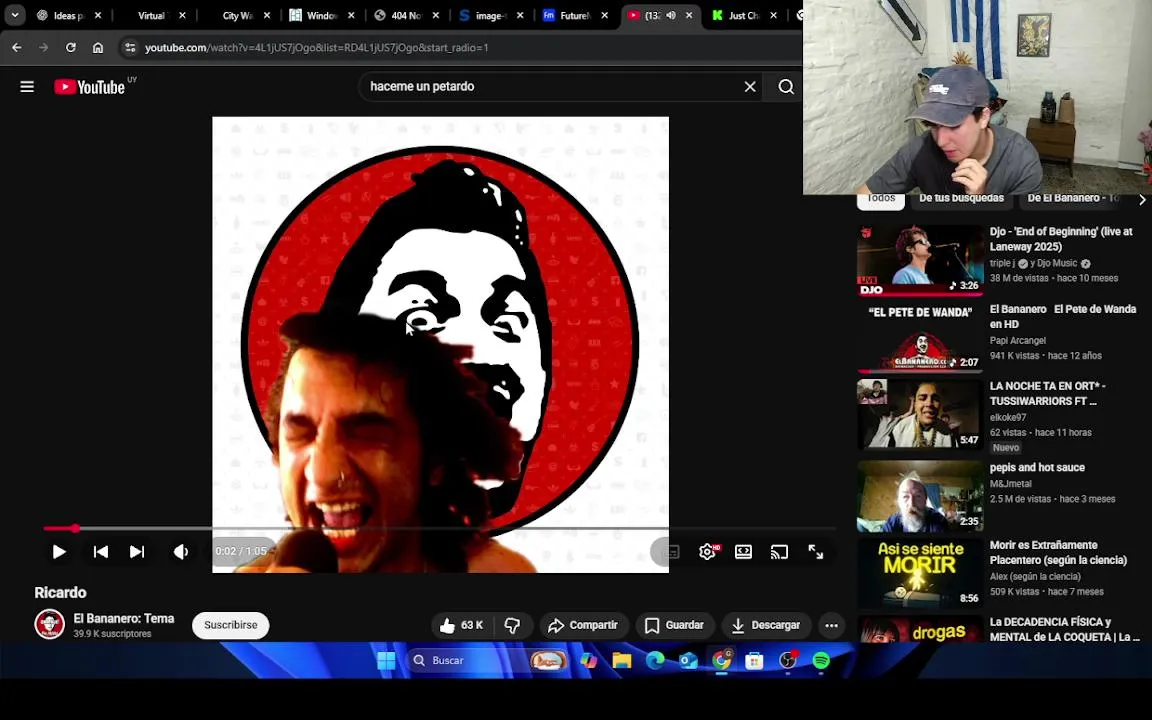
Task: Launch Microsoft Edge from the taskbar
Action: [655, 660]
